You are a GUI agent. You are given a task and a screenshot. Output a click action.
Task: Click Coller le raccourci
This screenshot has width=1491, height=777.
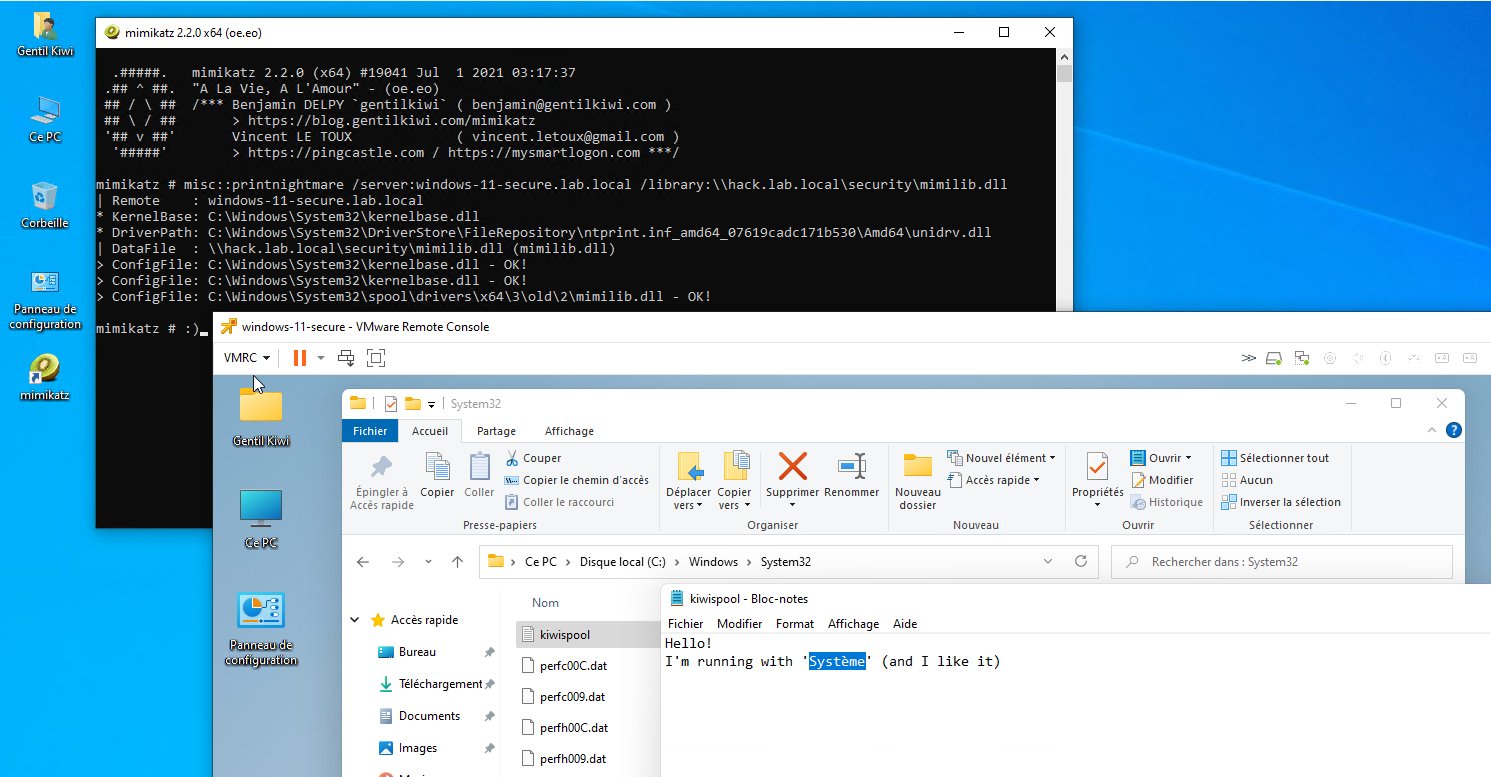pyautogui.click(x=559, y=502)
